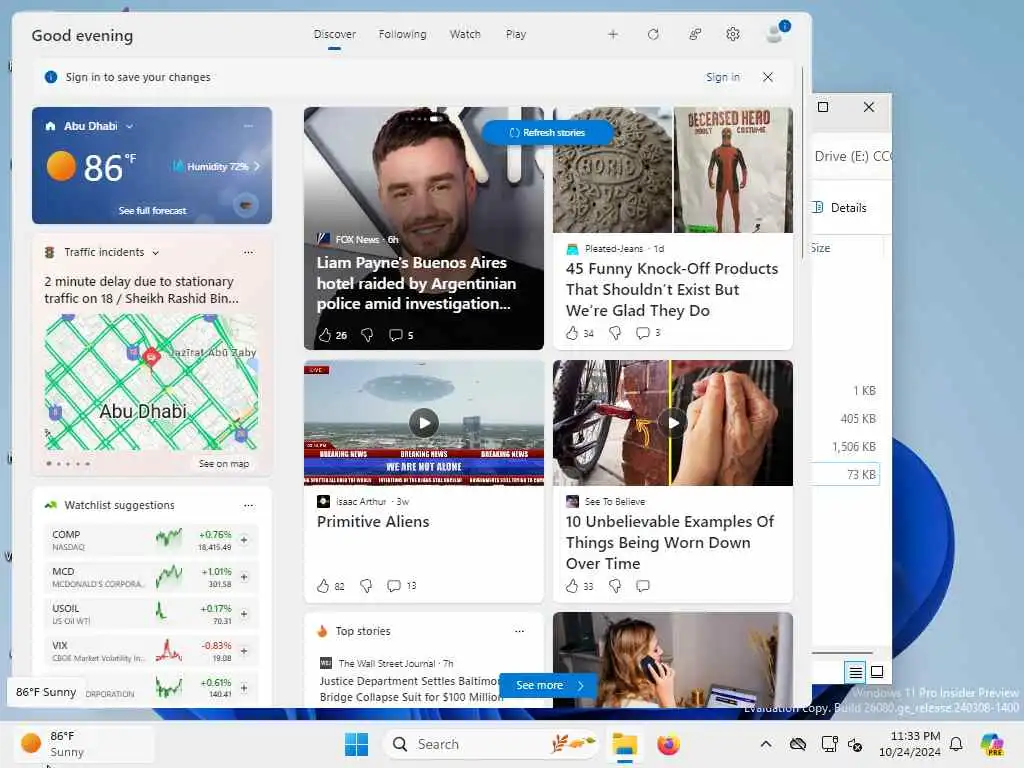Dismiss the sign-in banner with the X
The image size is (1024, 768).
tap(768, 77)
